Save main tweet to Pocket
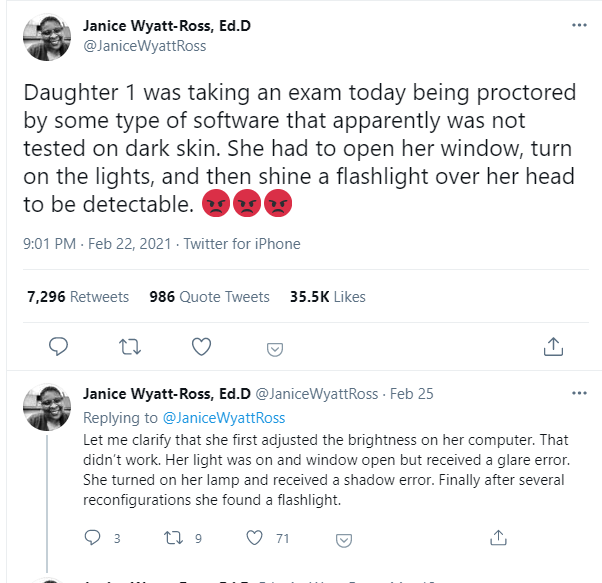602x583 pixels. 273,349
